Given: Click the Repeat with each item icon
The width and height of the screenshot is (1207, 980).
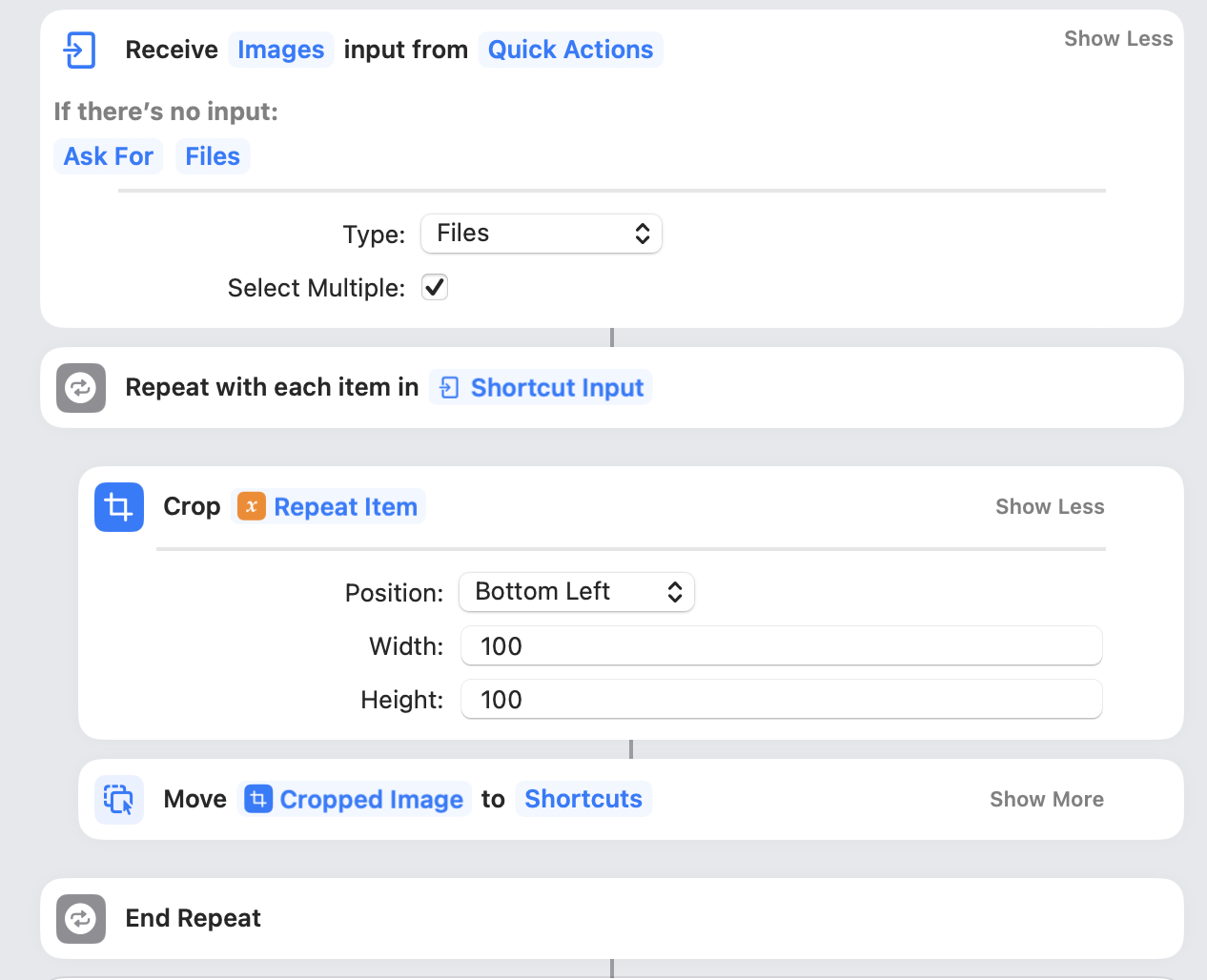Looking at the screenshot, I should point(81,387).
